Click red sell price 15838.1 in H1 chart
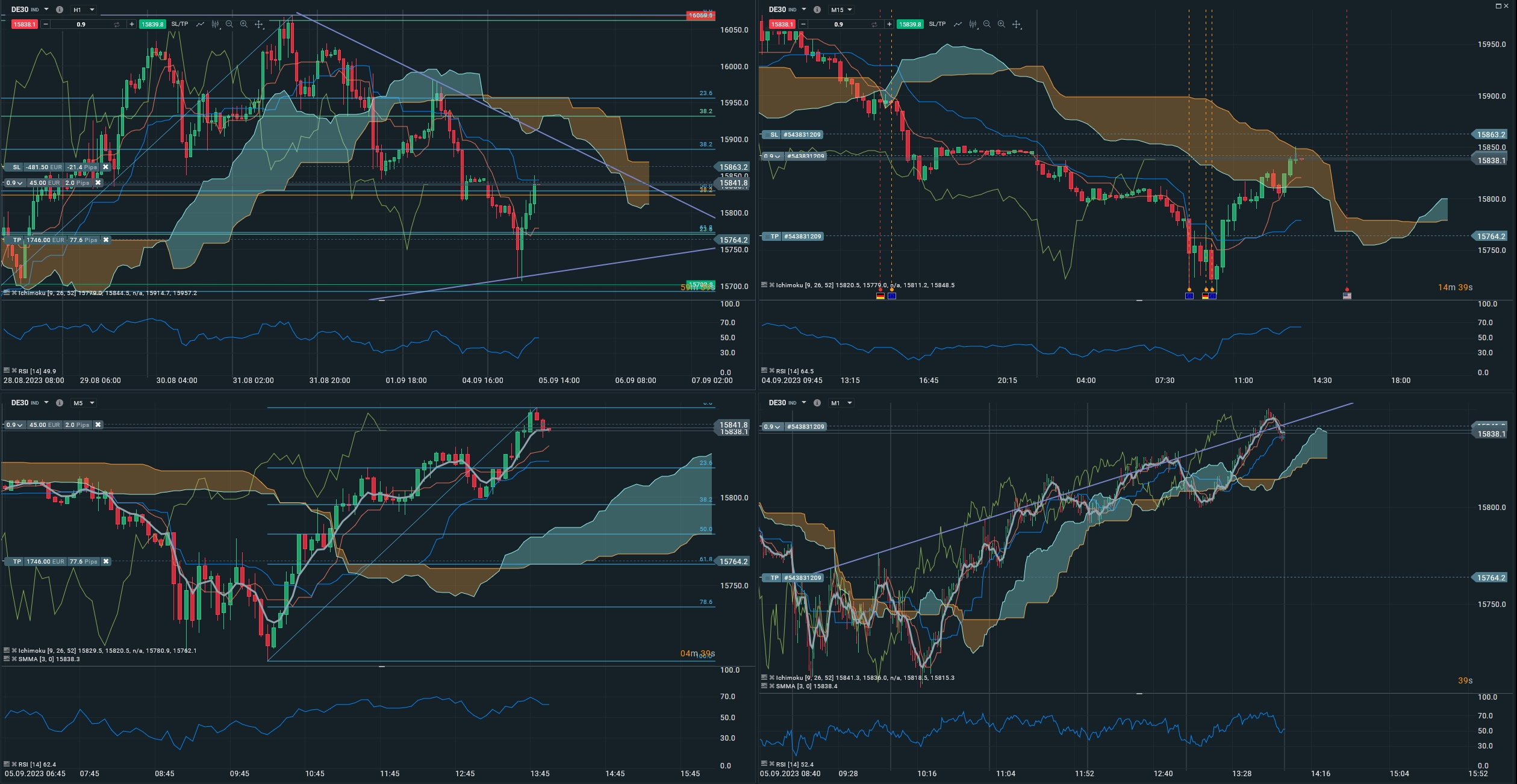The height and width of the screenshot is (784, 1517). tap(25, 24)
